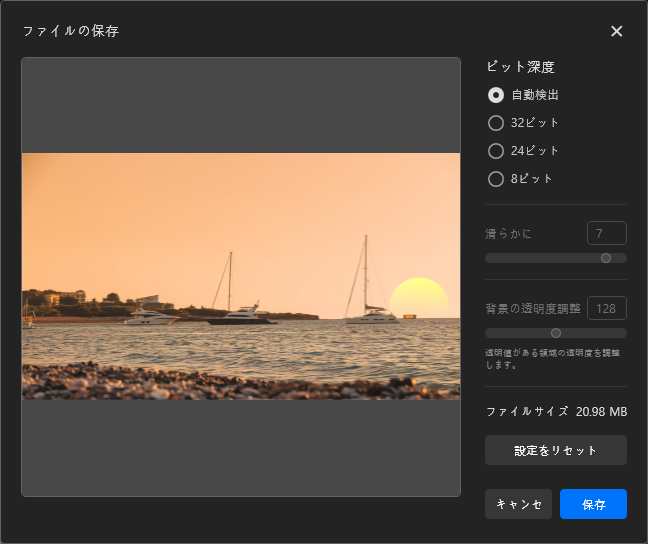Cancel saving with the キャンセル button
Screen dimensions: 648x544
pos(518,504)
